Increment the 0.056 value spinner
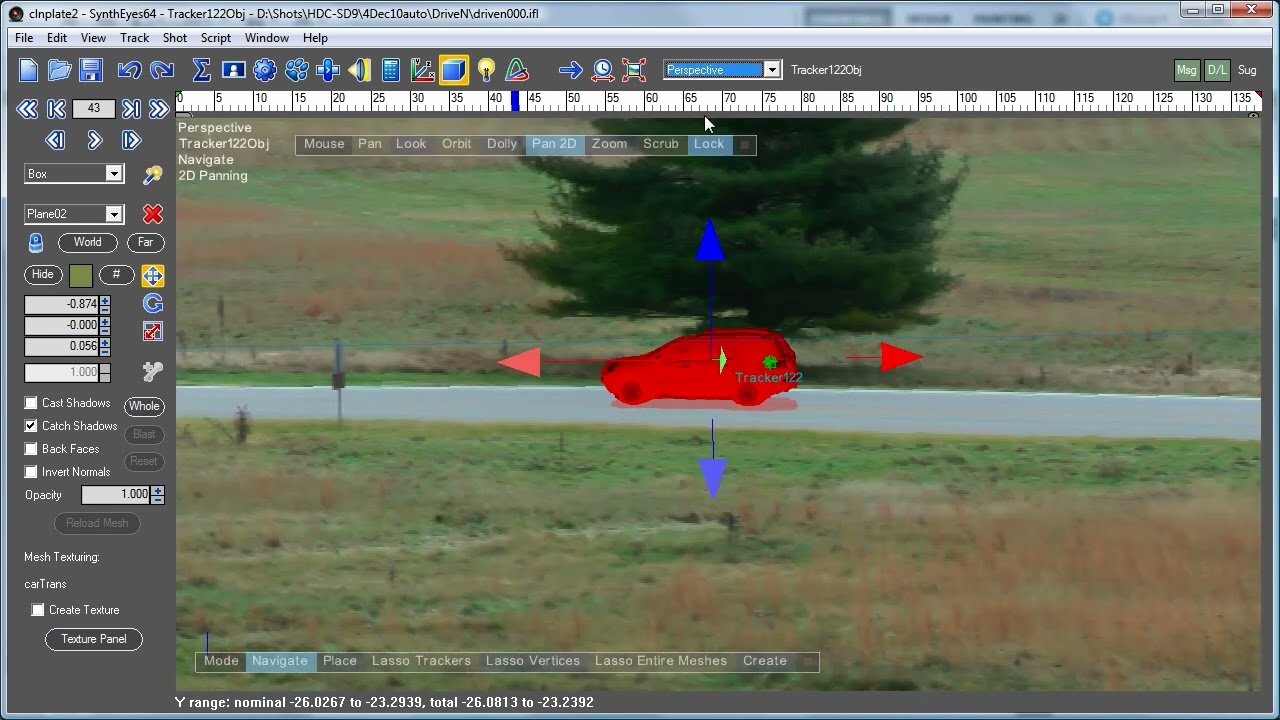 105,342
